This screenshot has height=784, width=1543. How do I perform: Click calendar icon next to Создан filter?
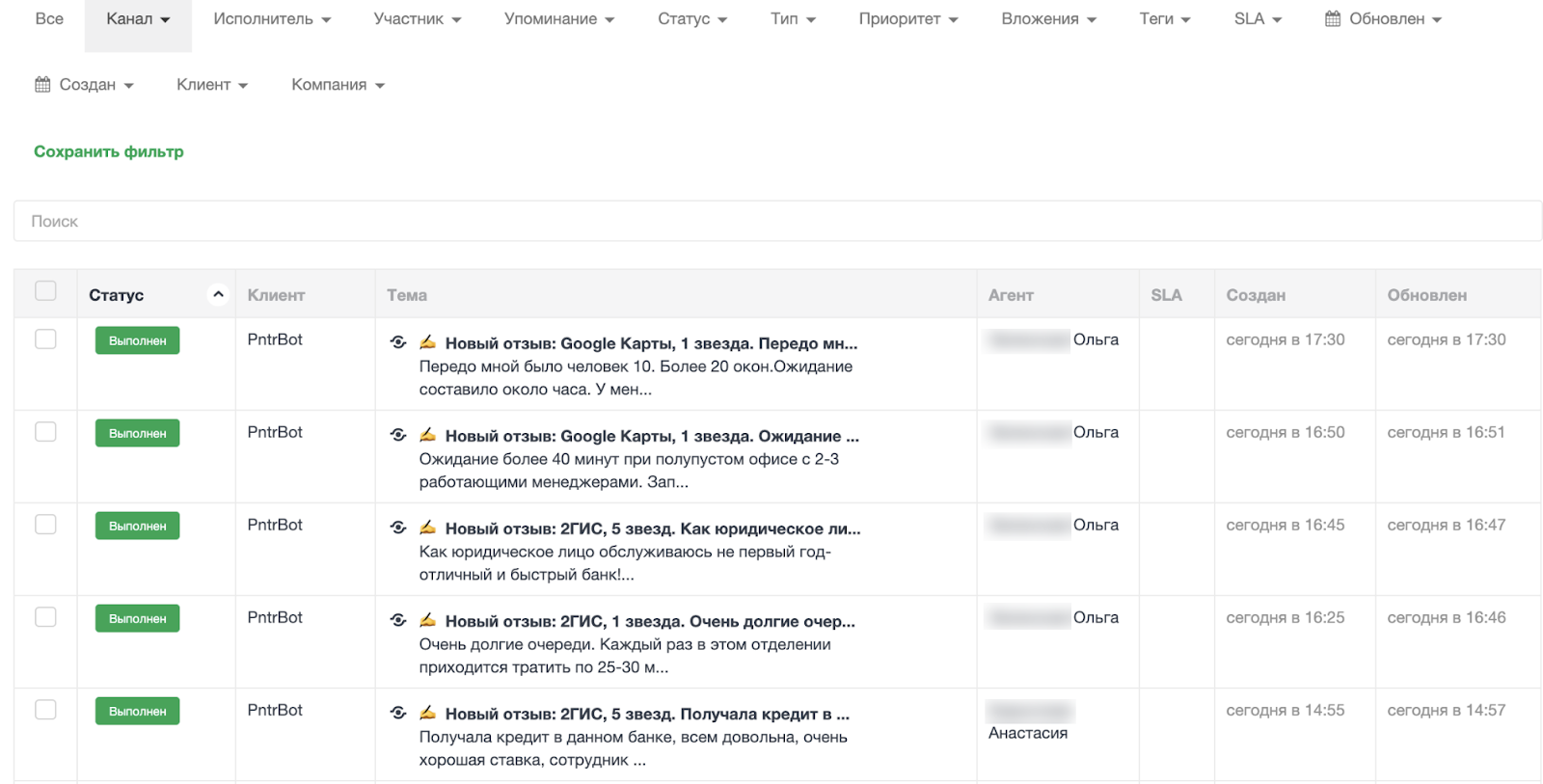(x=42, y=84)
